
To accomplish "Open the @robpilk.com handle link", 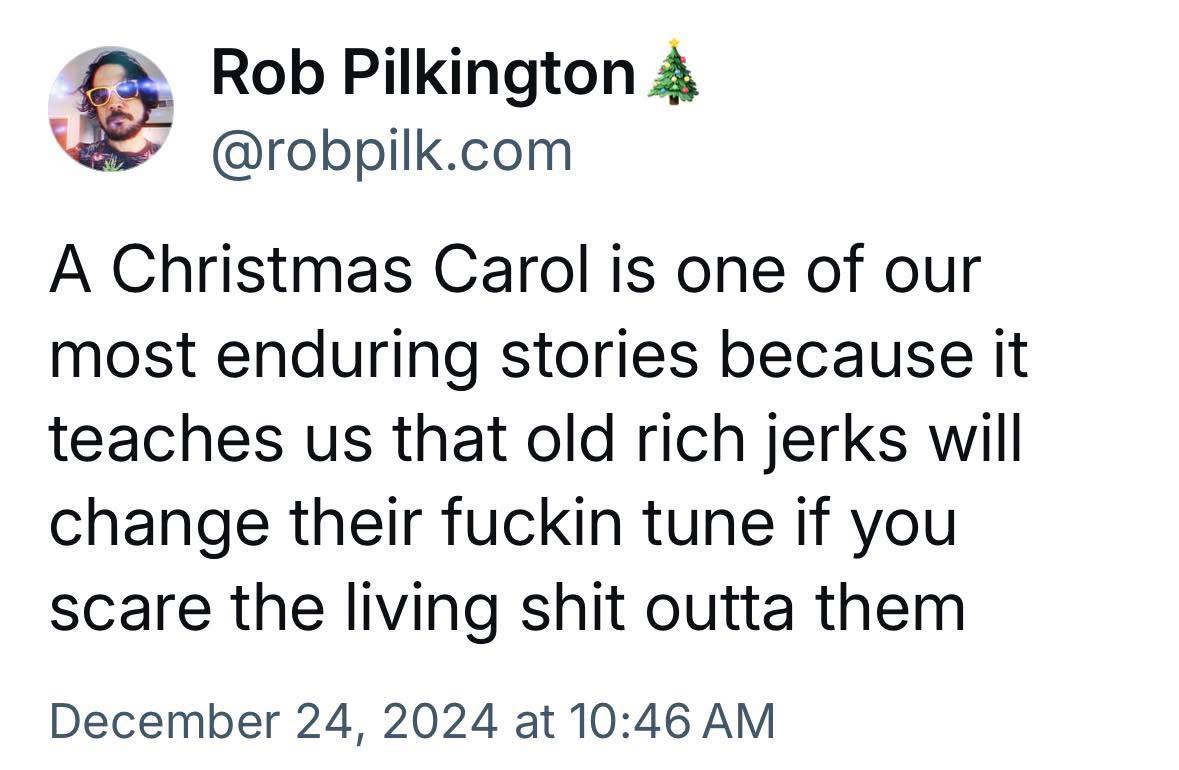I will pos(391,152).
